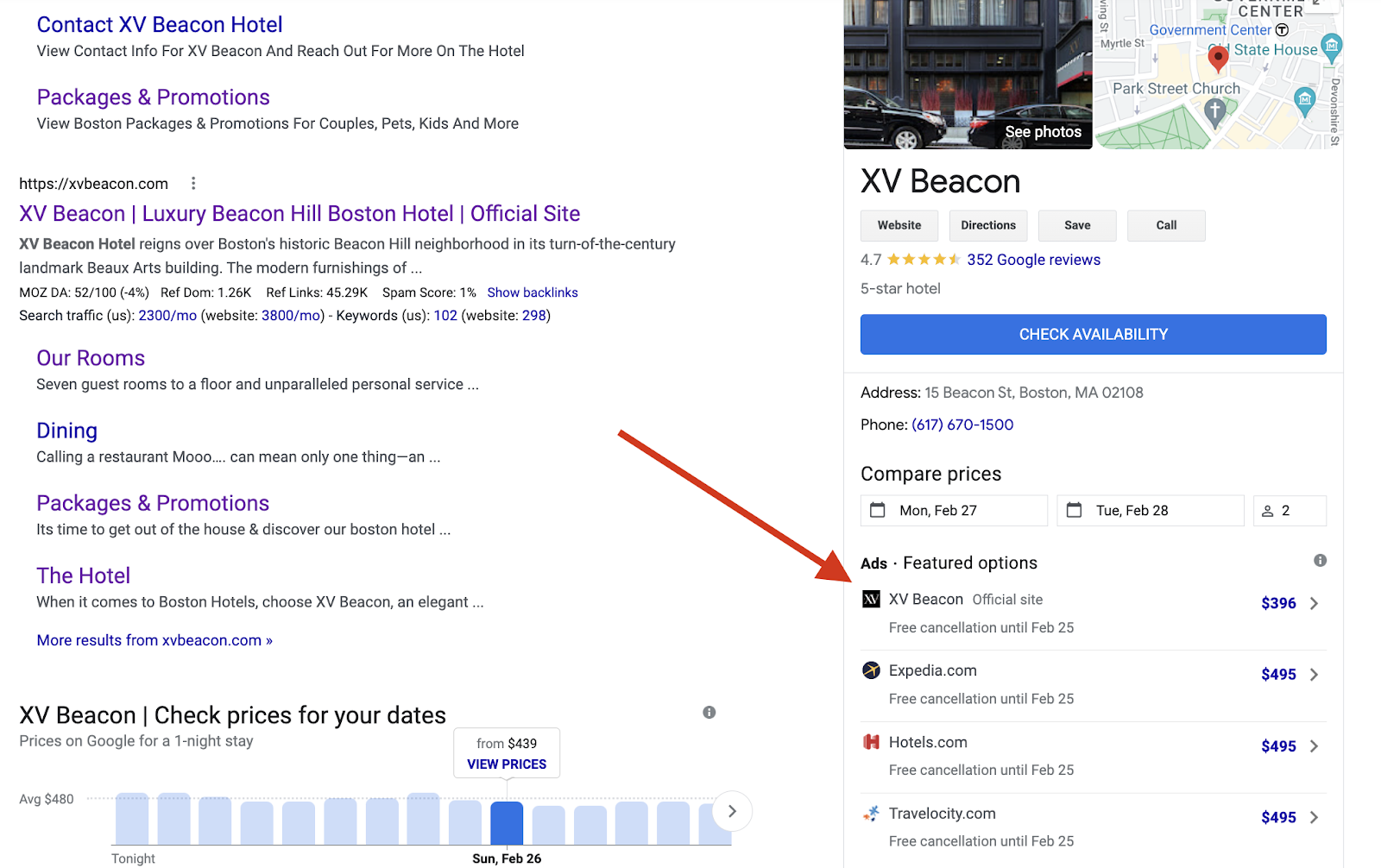
Task: Expand the Expedia.com $495 offer chevron
Action: (1315, 675)
